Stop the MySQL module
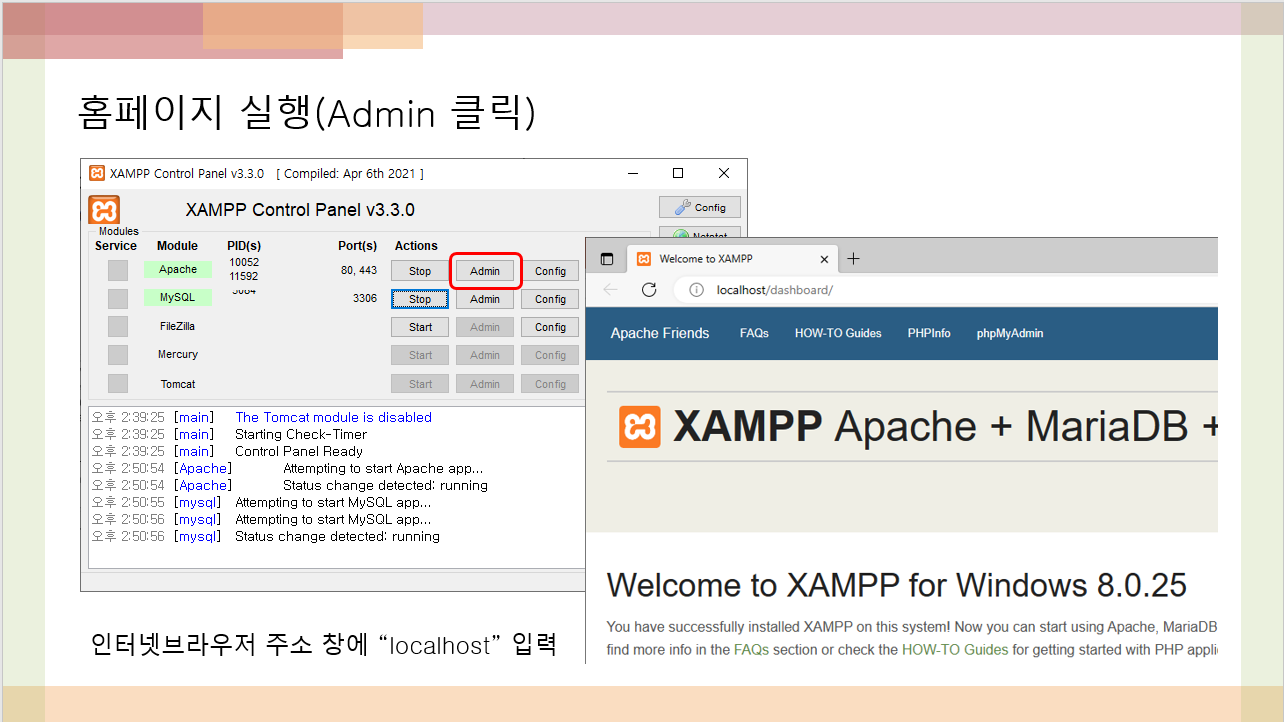Image resolution: width=1284 pixels, height=722 pixels. (420, 299)
